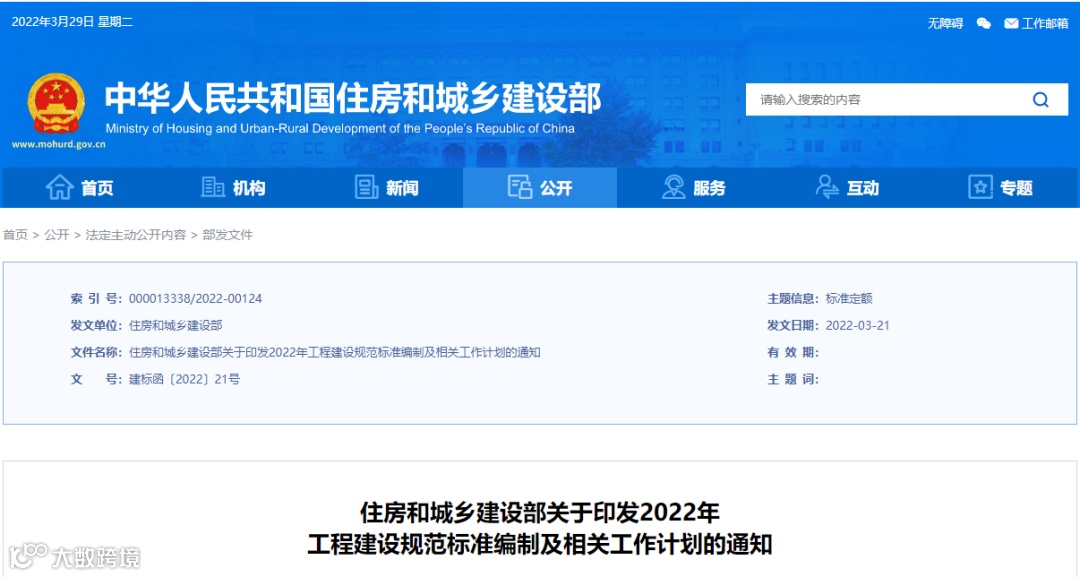
Task: Click the 有 效 期 label
Action: point(793,353)
